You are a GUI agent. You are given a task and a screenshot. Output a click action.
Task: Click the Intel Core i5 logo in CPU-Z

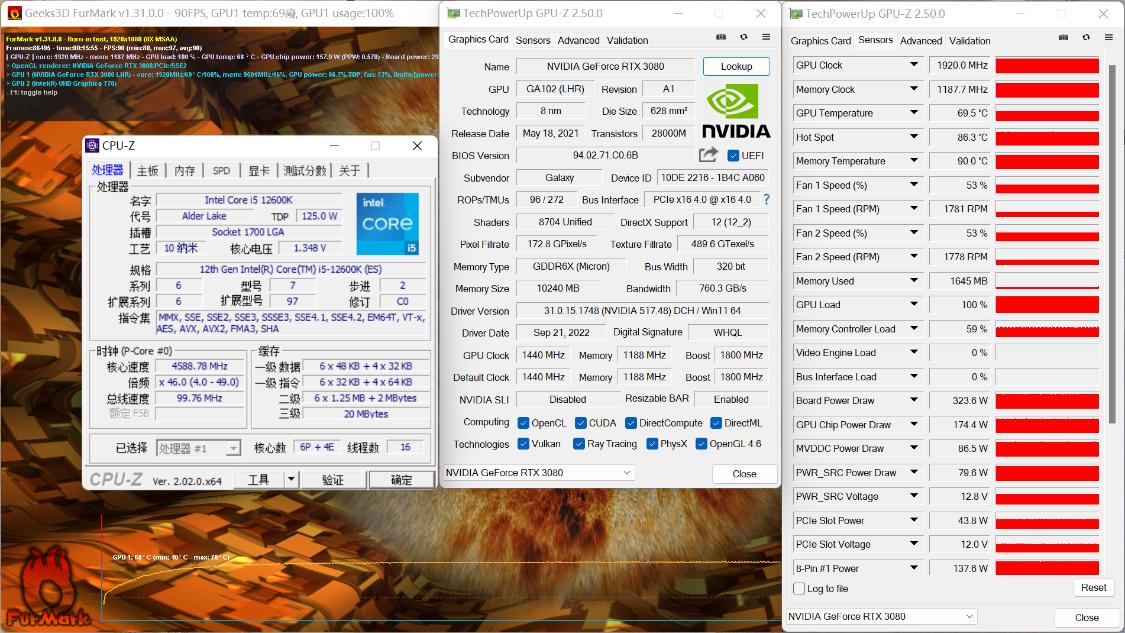tap(388, 222)
